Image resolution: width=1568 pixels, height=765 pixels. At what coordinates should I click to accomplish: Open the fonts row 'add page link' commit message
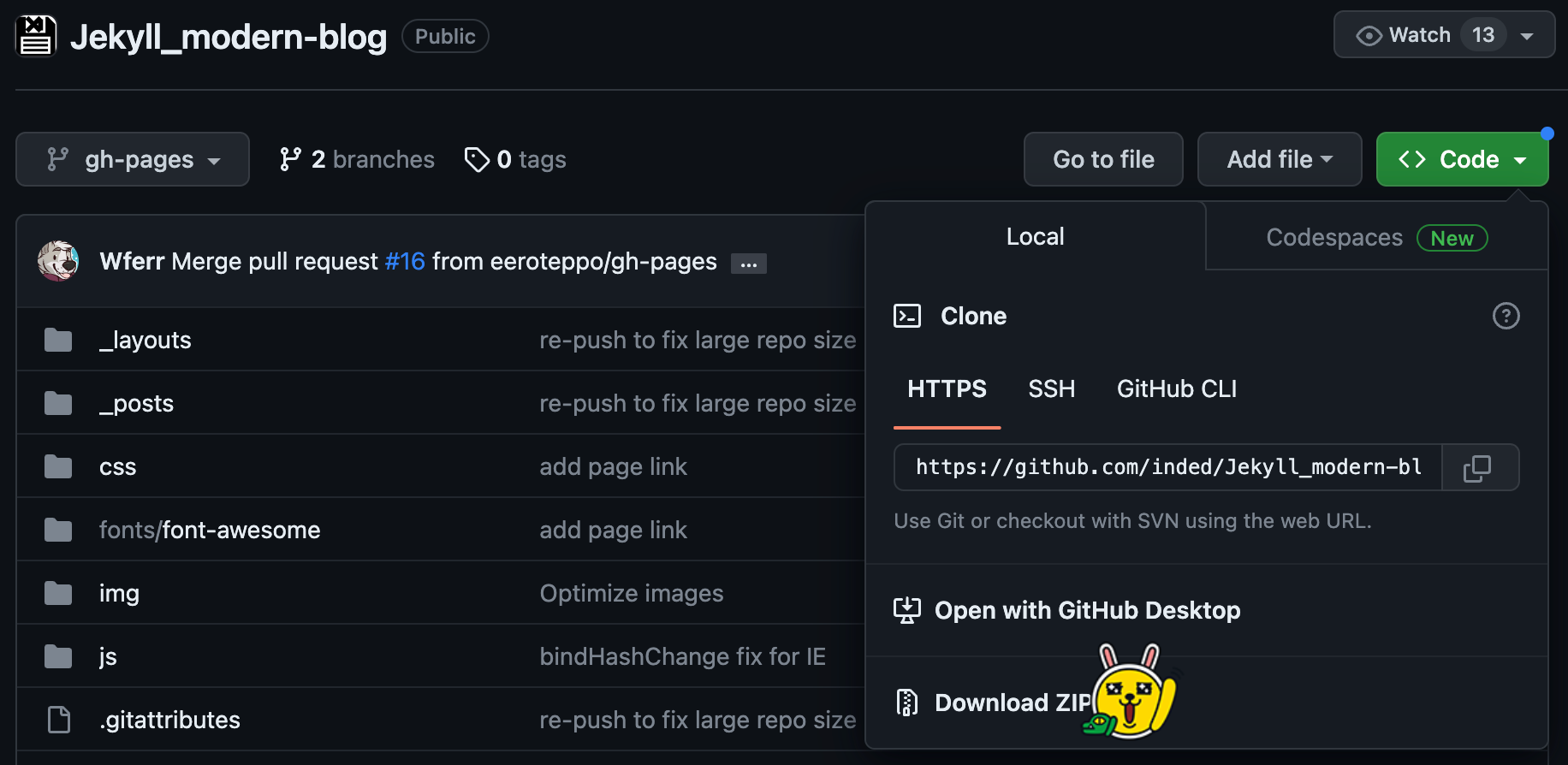click(x=613, y=530)
